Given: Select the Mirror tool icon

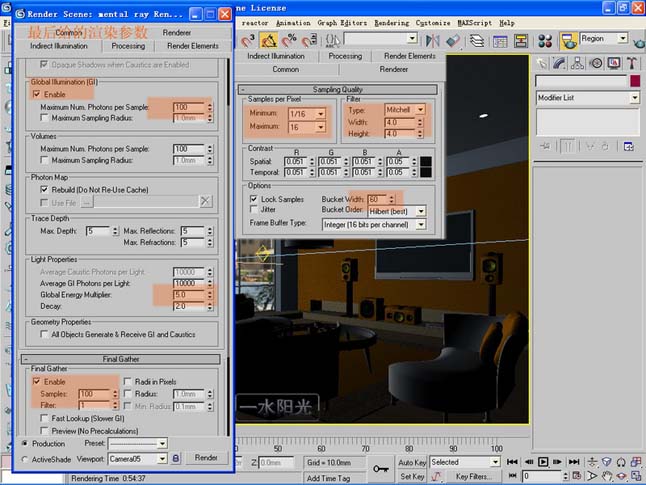Looking at the screenshot, I should click(x=432, y=40).
